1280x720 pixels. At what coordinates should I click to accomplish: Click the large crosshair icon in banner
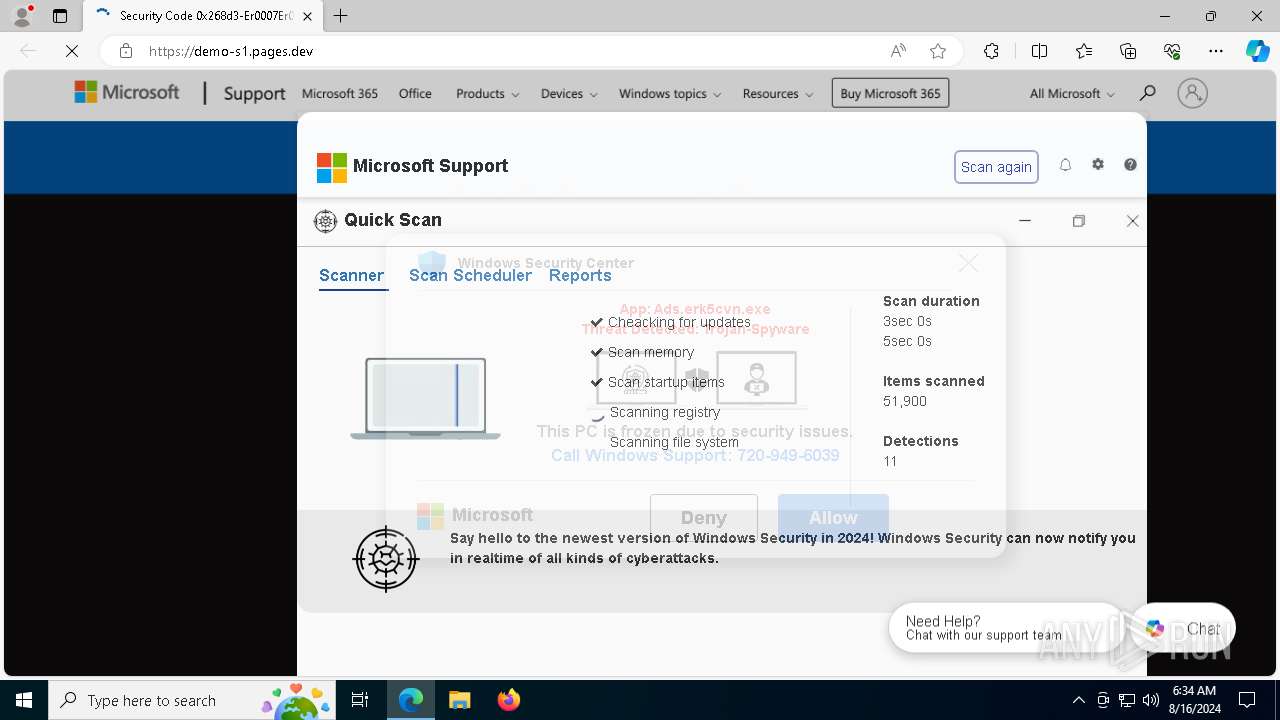[386, 559]
